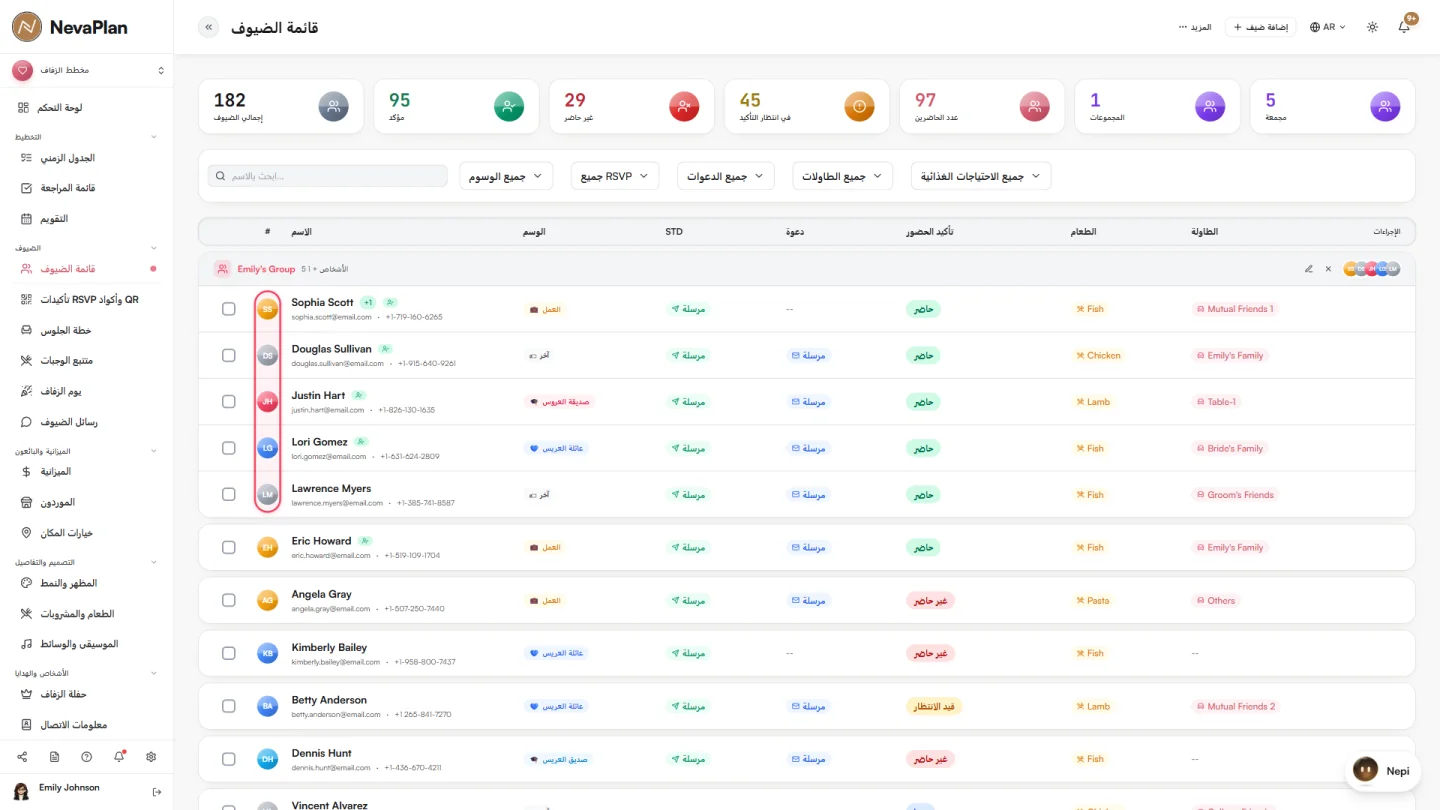
Task: Remove Emily's Group using the X icon
Action: click(x=1328, y=269)
